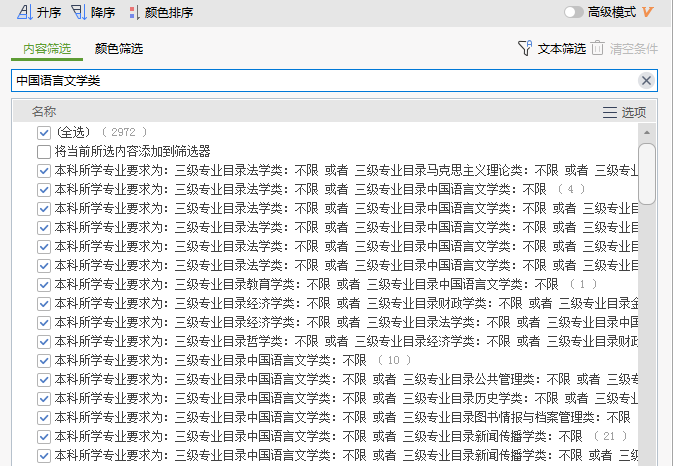
Task: Select the row text mentioning 历史学类
Action: tap(346, 399)
